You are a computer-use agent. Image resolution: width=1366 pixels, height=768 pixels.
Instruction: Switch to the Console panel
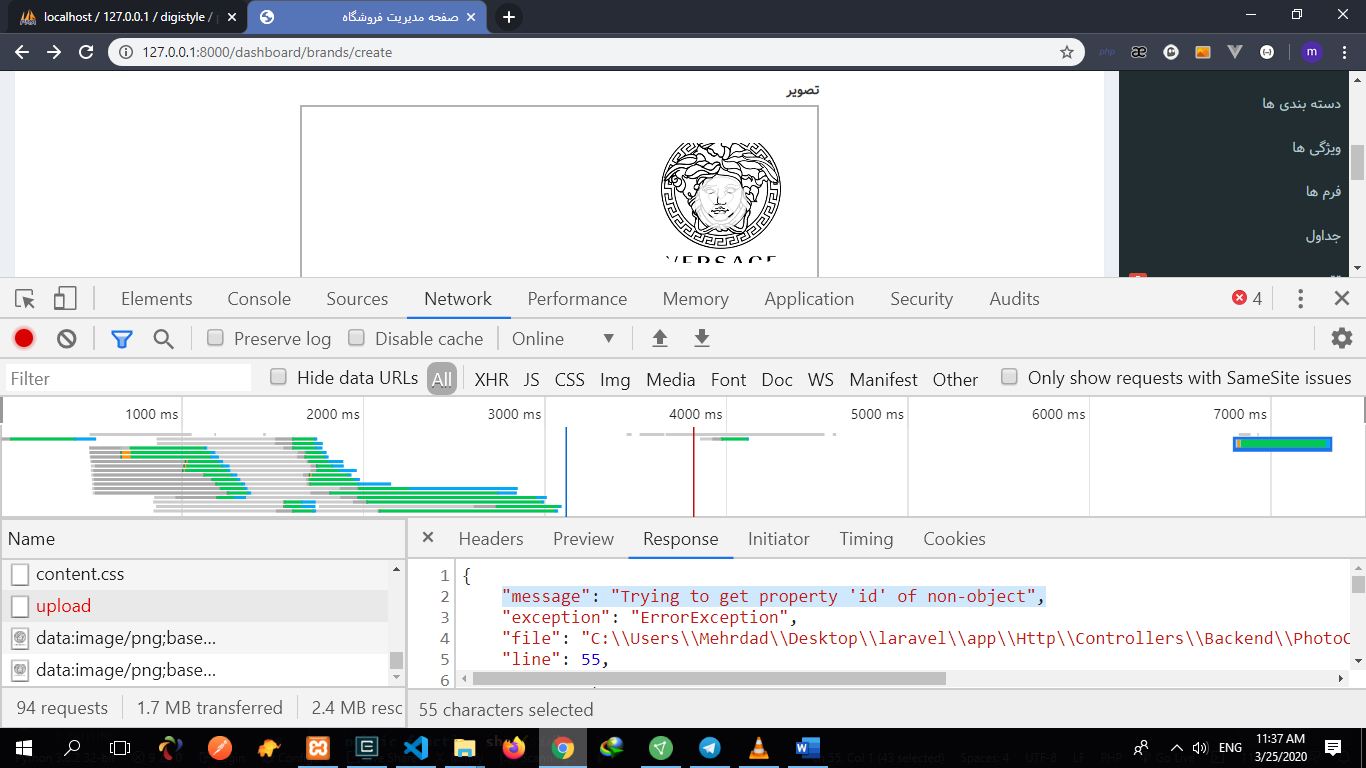pyautogui.click(x=259, y=299)
